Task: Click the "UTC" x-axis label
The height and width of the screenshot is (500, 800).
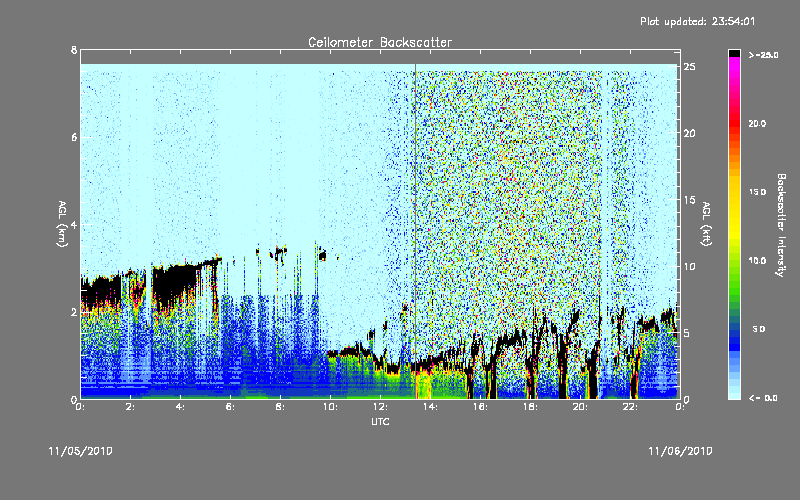Action: [x=380, y=421]
